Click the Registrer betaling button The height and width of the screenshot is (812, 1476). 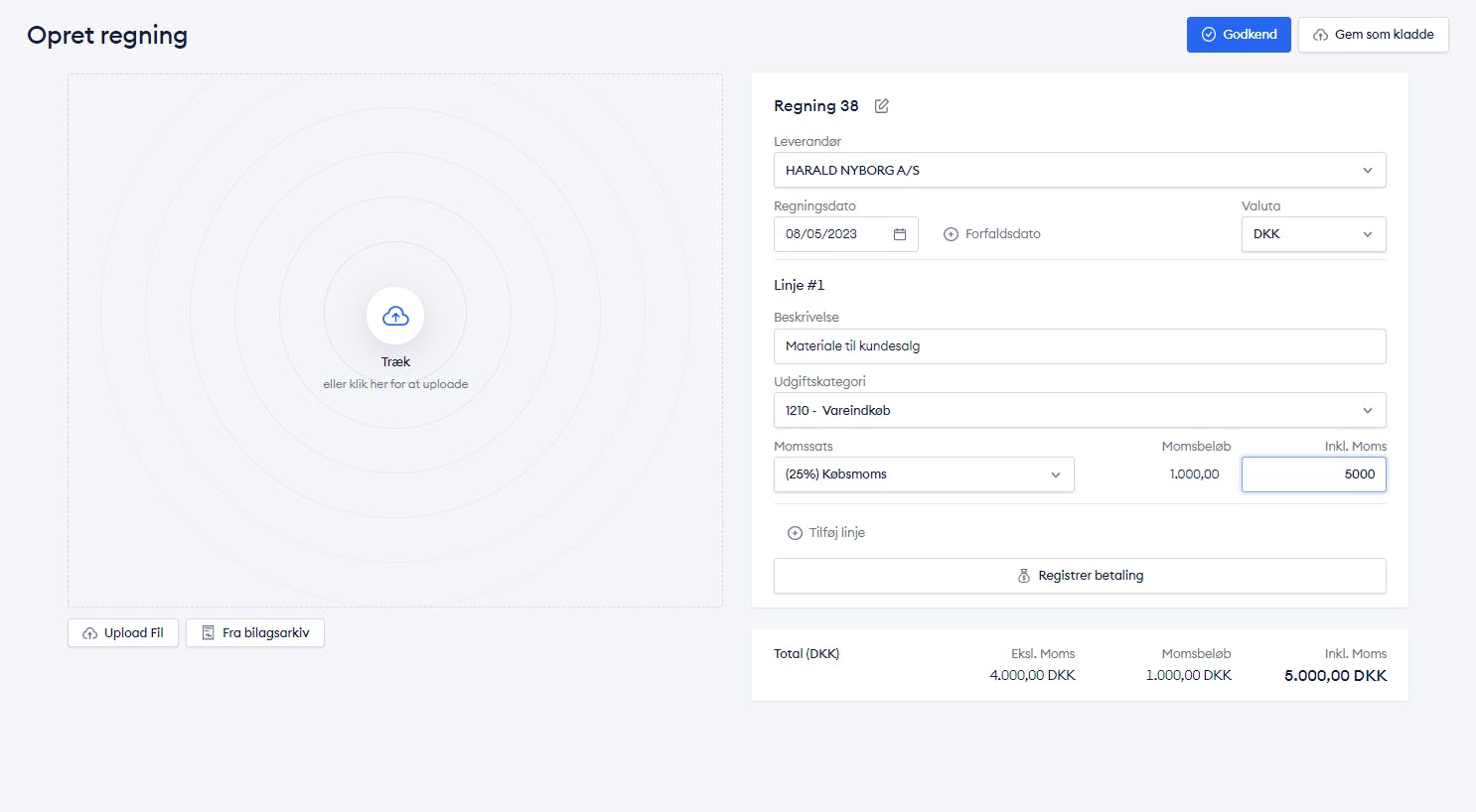point(1080,576)
